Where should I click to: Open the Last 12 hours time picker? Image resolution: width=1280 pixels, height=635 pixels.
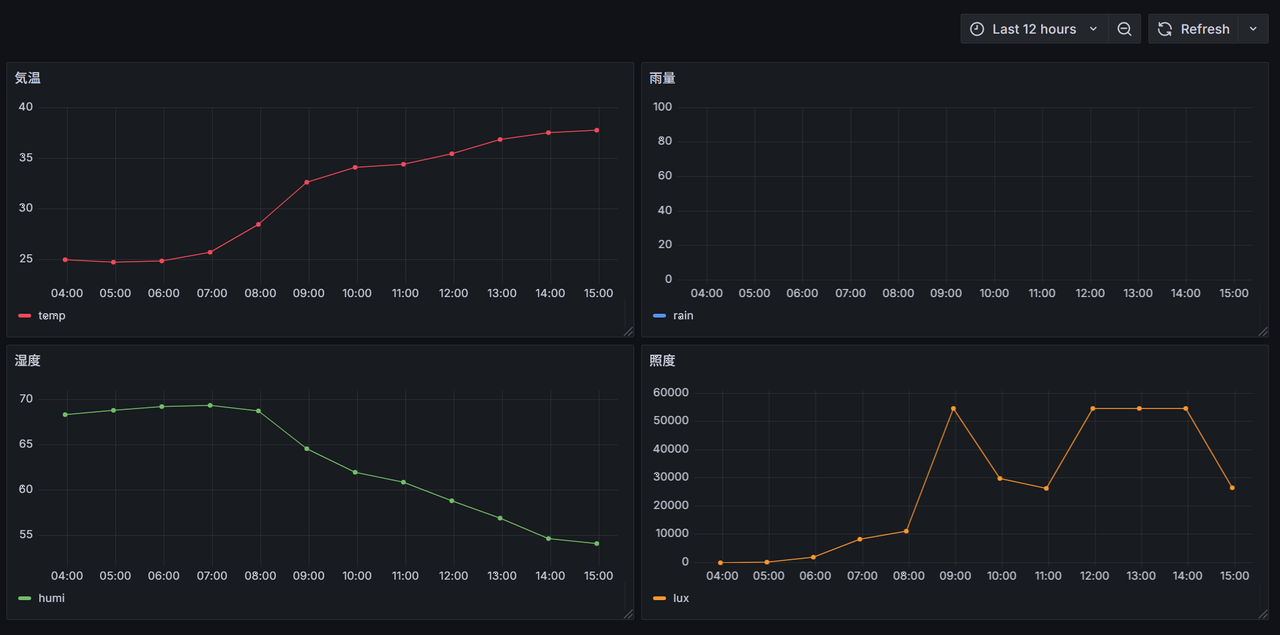pyautogui.click(x=1034, y=29)
